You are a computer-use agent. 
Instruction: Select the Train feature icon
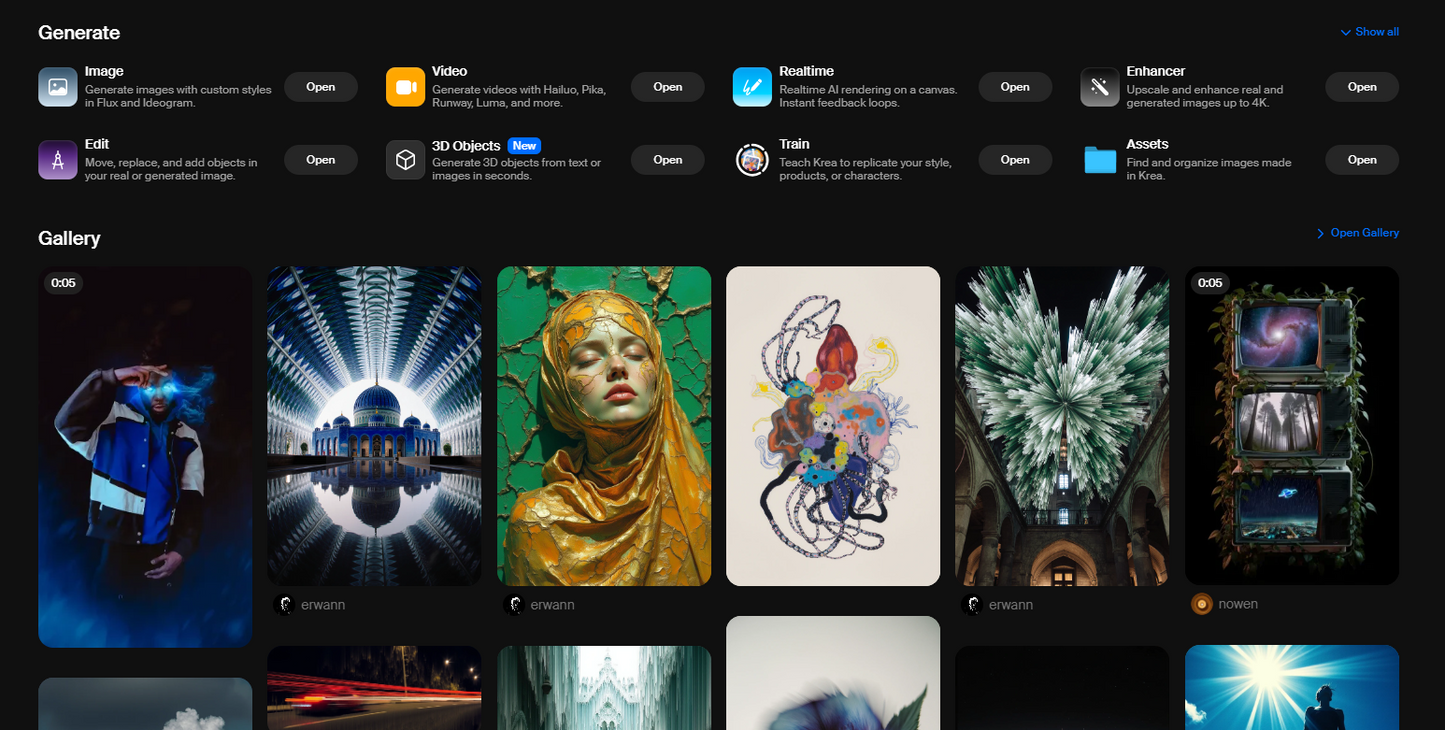coord(752,160)
